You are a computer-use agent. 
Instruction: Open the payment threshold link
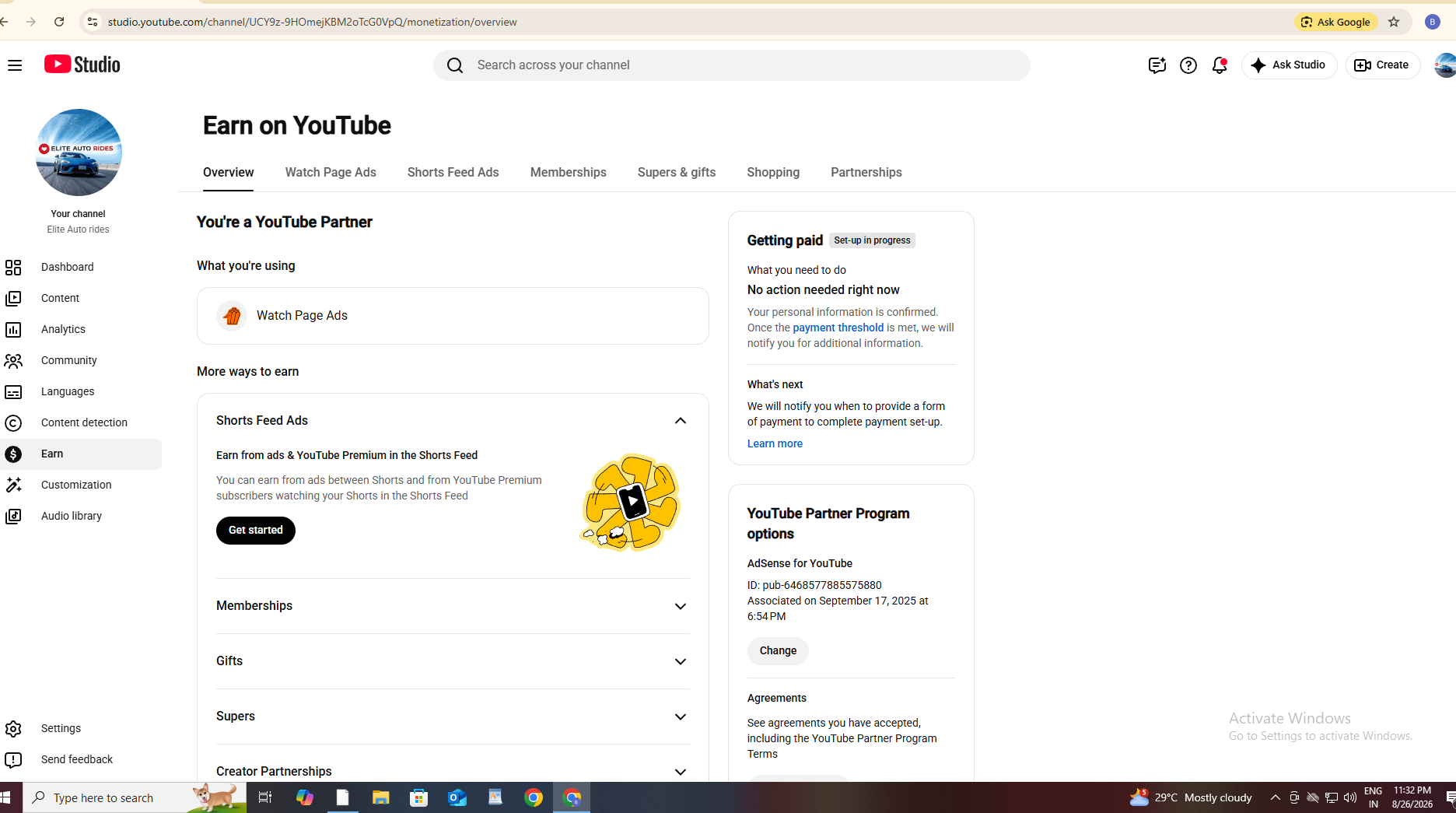838,328
